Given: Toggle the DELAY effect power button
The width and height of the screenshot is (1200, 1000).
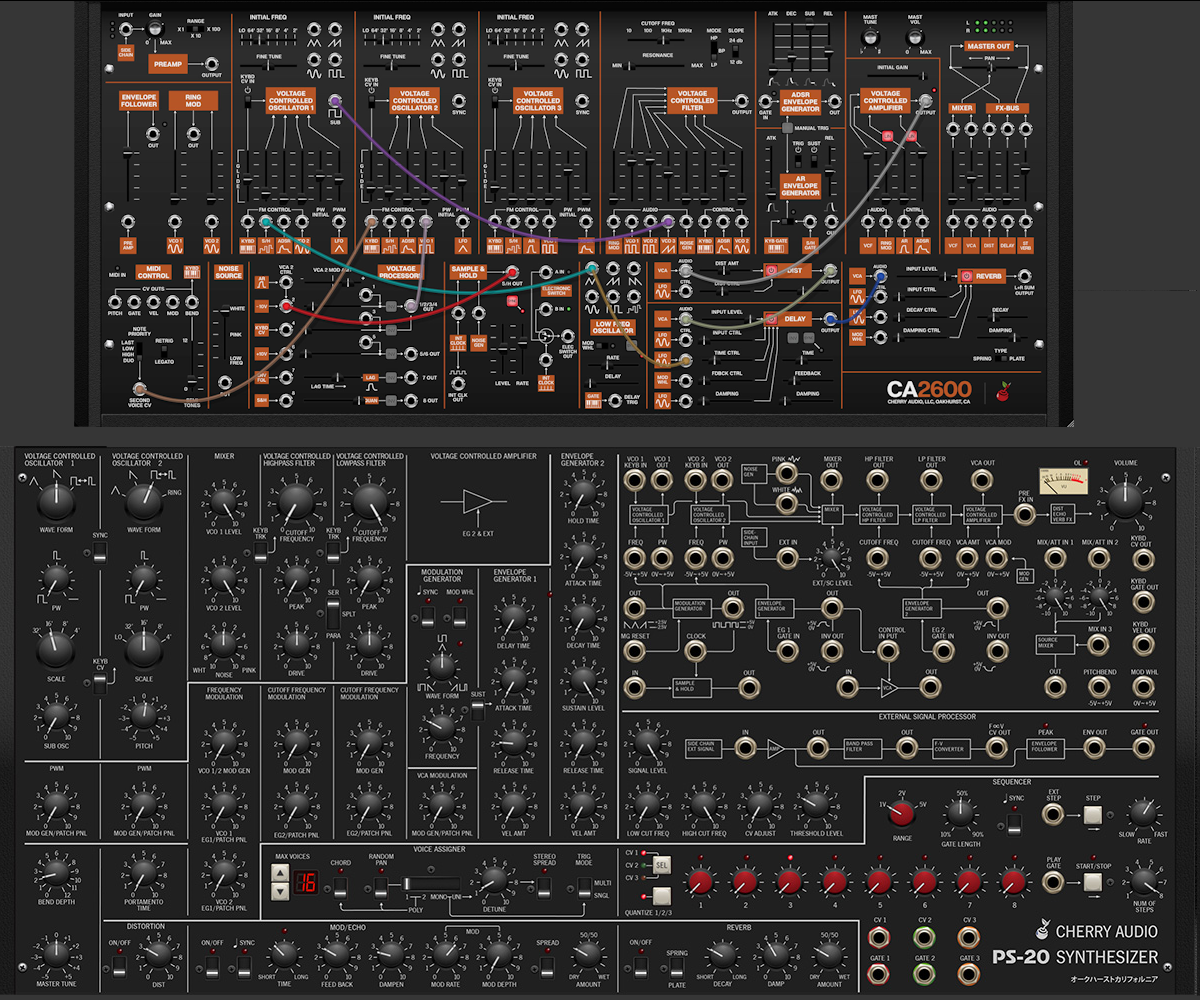Looking at the screenshot, I should [x=772, y=319].
